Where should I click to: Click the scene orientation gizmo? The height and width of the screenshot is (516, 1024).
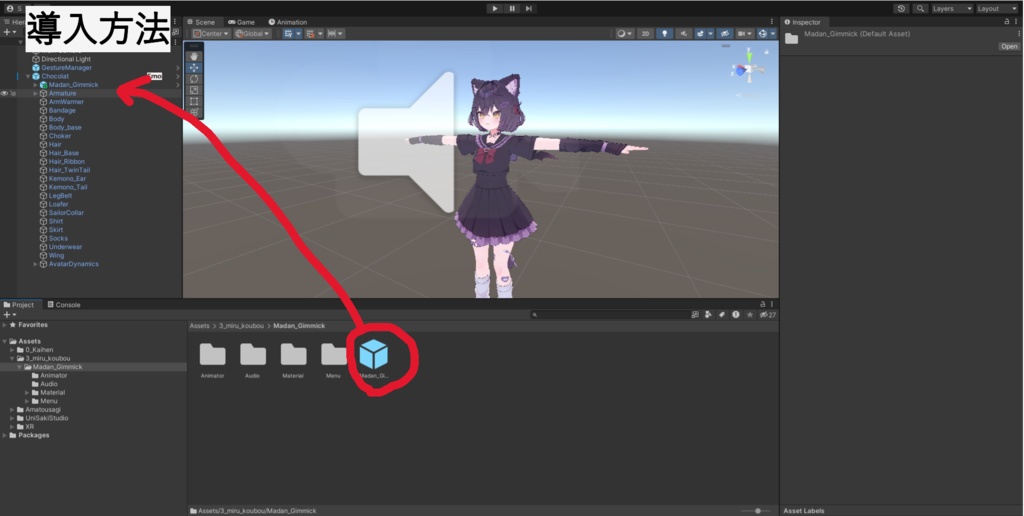749,69
